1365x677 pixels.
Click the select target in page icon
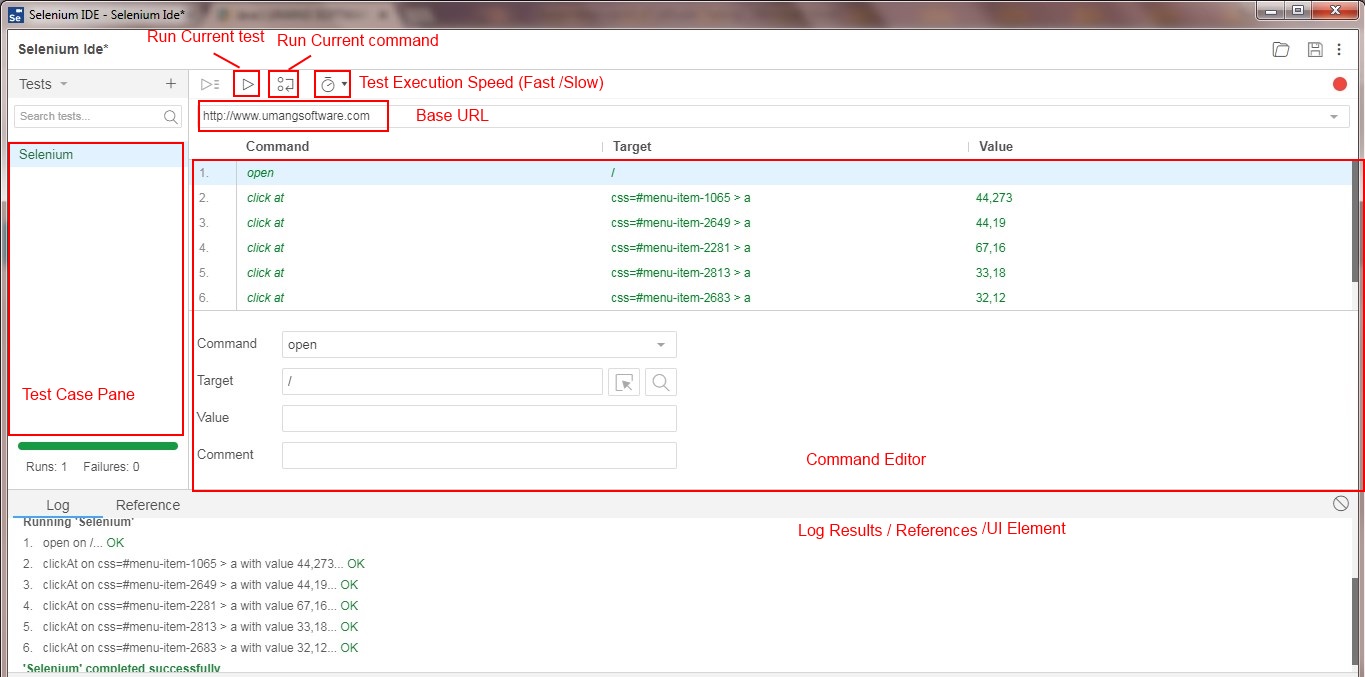[624, 382]
